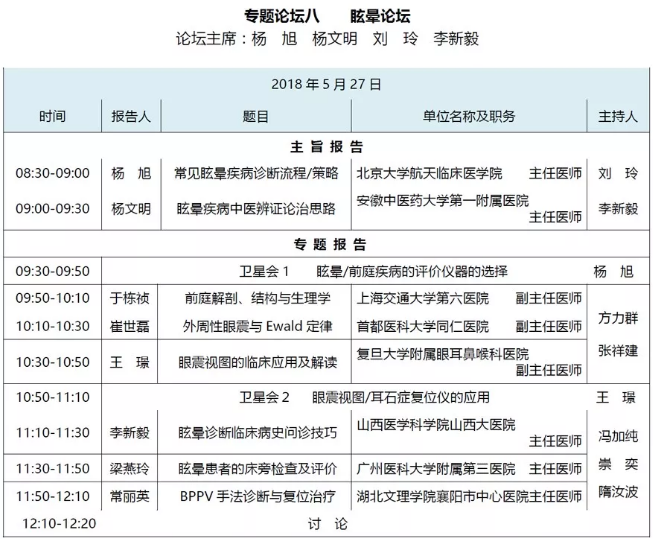This screenshot has height=539, width=653.
Task: Select the 08:30-09:00 time cell
Action: pos(53,173)
